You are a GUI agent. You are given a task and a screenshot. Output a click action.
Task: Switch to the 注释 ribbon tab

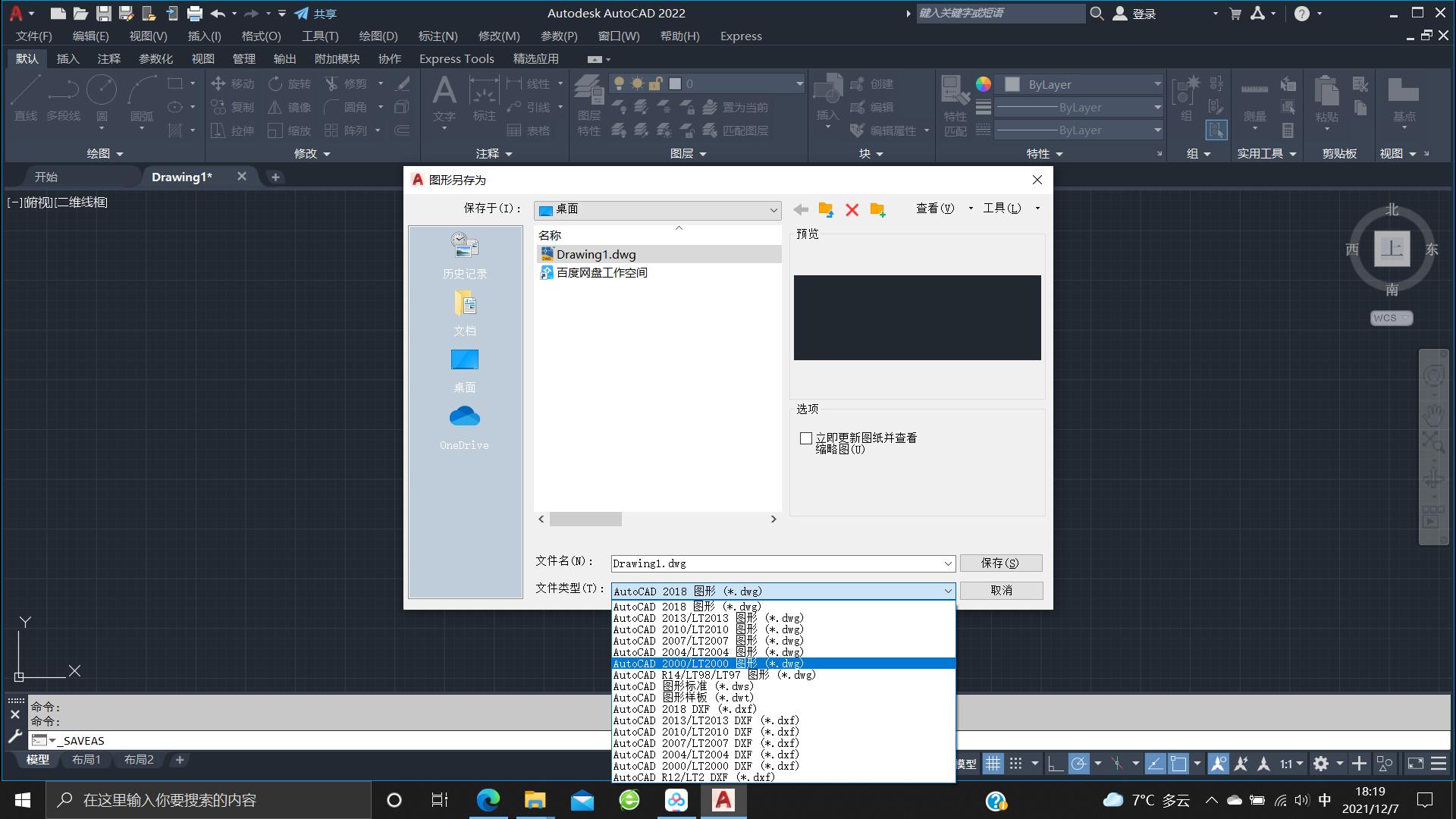tap(111, 58)
